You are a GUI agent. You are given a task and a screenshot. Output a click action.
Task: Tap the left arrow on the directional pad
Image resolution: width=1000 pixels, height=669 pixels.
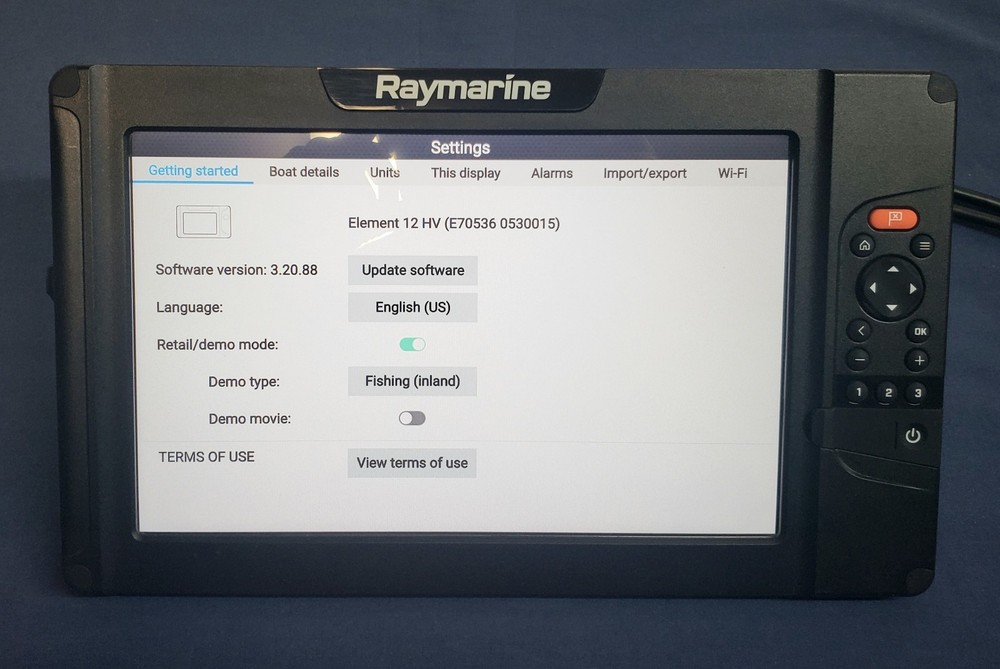tap(872, 288)
